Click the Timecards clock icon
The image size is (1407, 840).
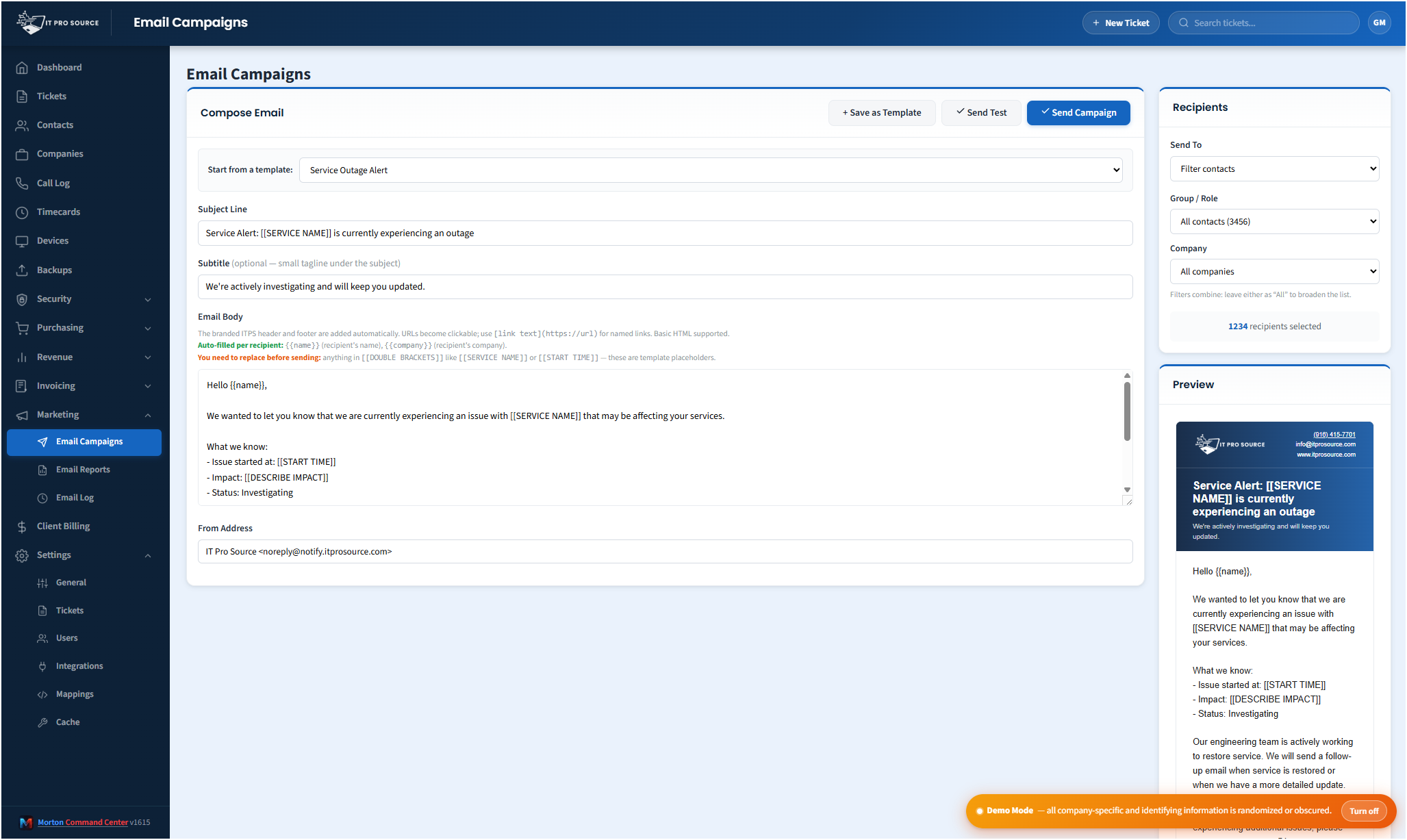tap(22, 212)
